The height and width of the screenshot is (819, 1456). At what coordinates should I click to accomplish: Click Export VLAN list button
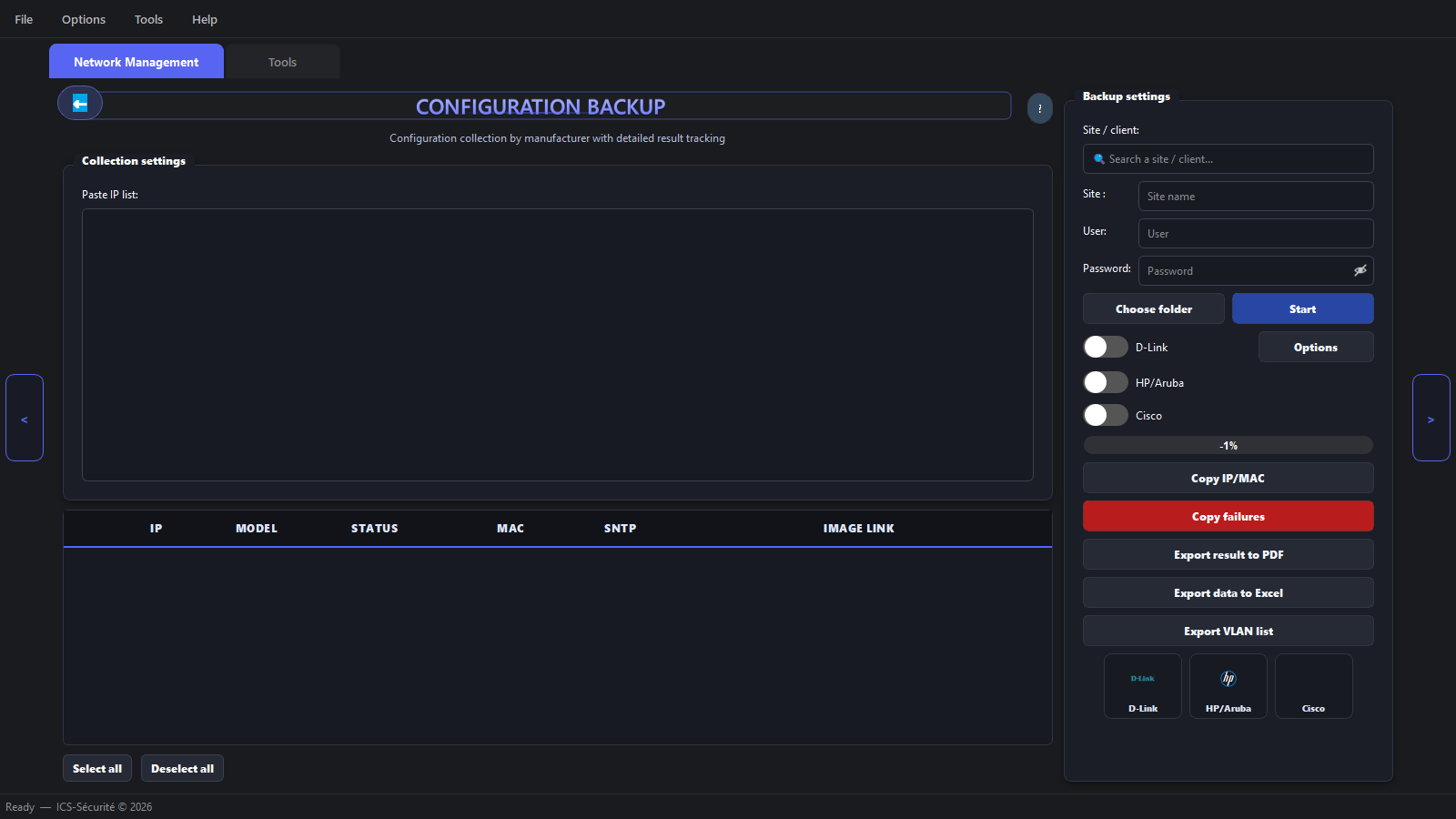[1228, 631]
